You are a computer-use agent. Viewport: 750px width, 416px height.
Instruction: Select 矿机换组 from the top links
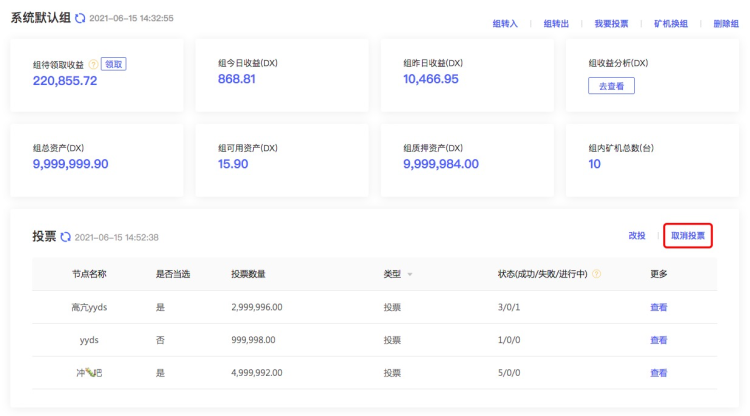pyautogui.click(x=670, y=23)
